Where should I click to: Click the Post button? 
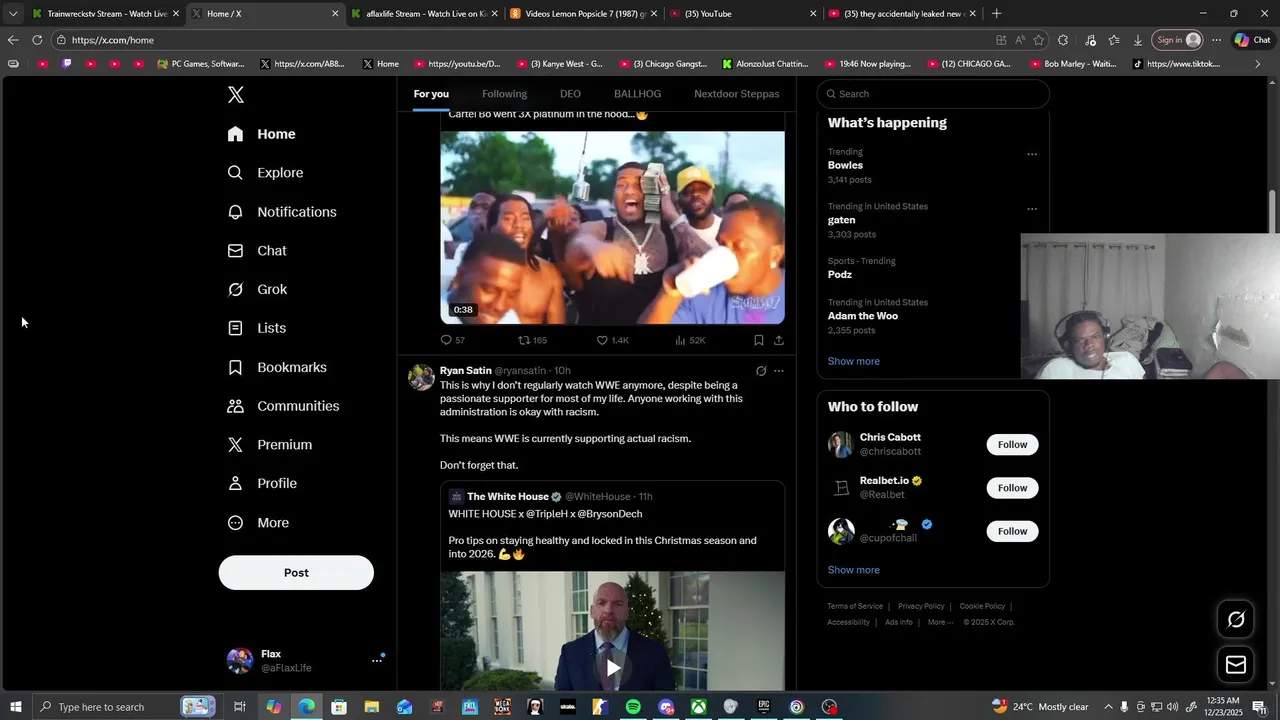[296, 573]
